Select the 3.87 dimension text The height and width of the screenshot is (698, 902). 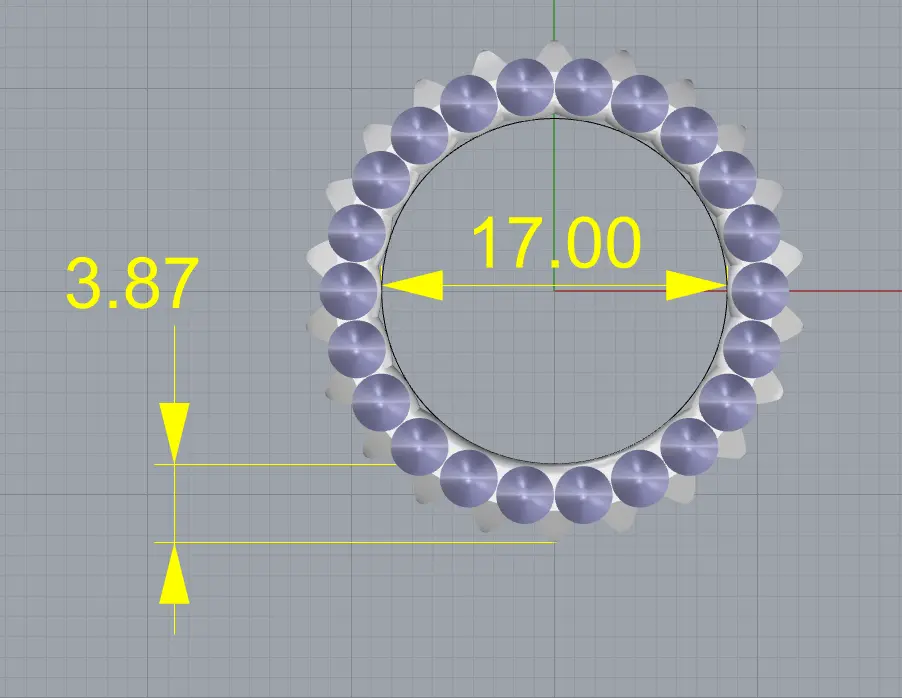pos(130,284)
